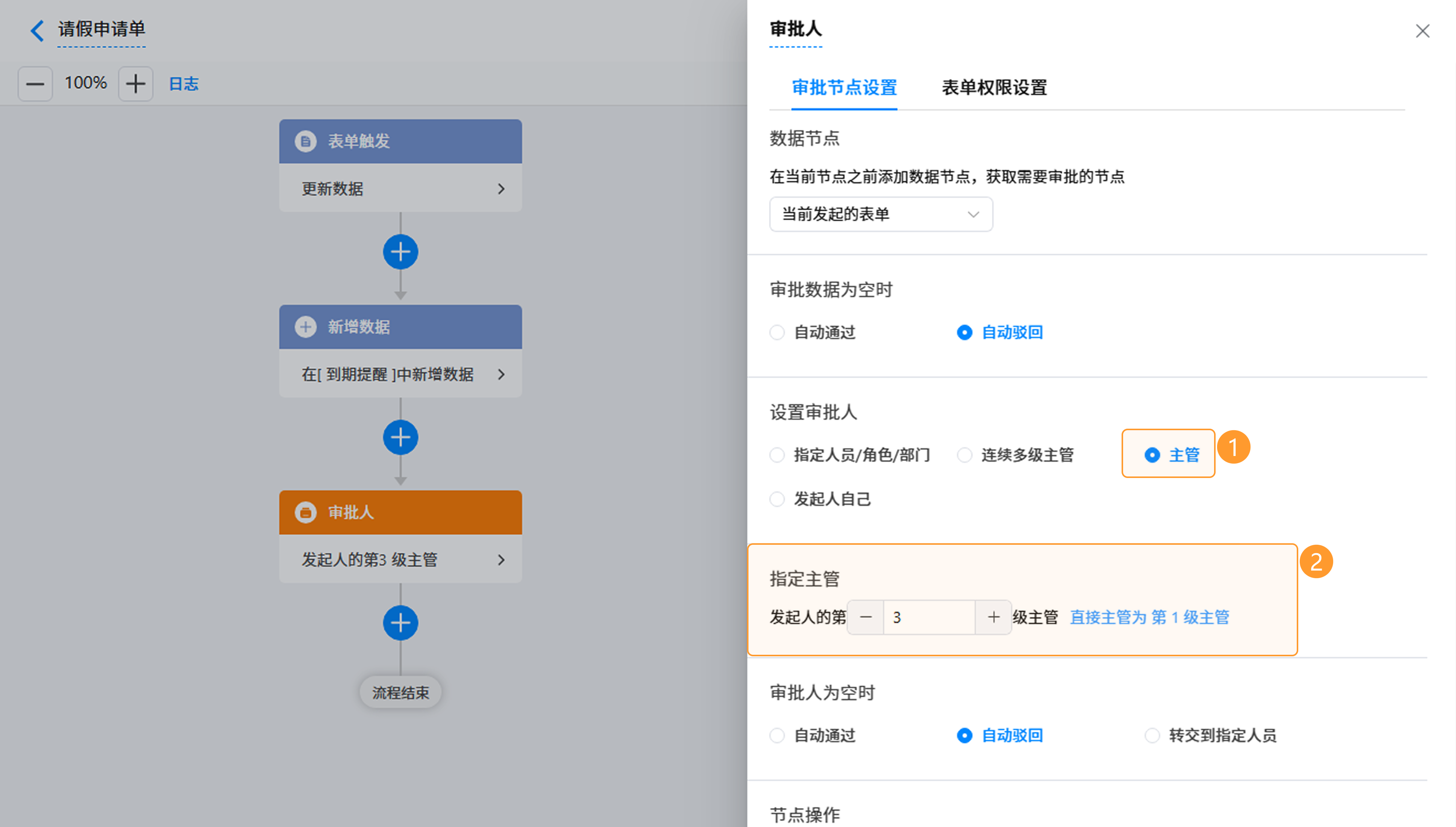Screen dimensions: 1456x827
Task: Add a node after 新增数据 node
Action: (400, 437)
